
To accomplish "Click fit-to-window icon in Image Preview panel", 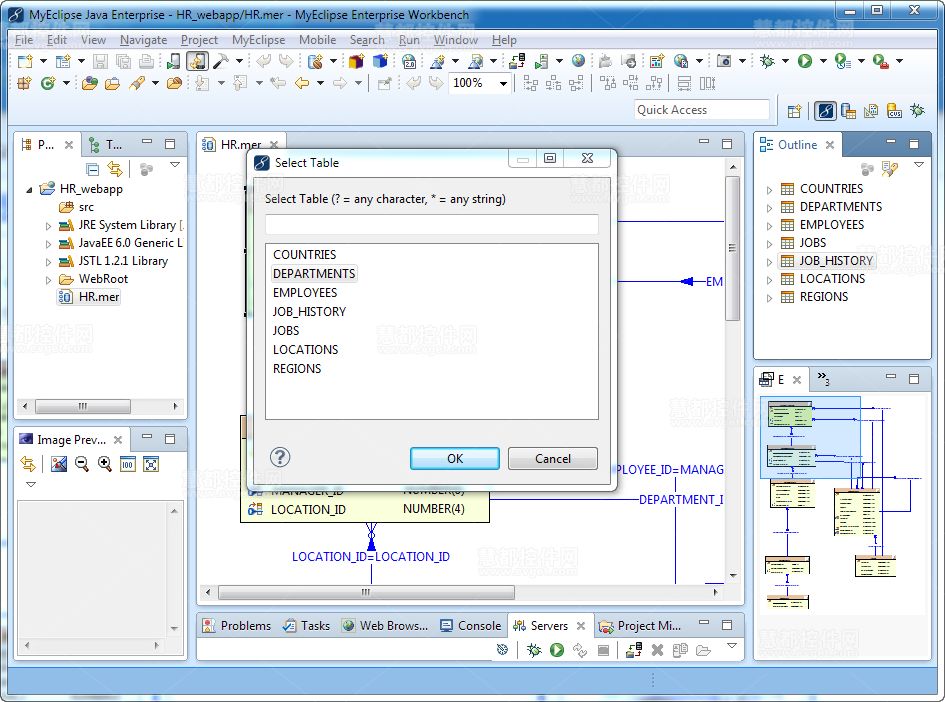I will point(151,464).
